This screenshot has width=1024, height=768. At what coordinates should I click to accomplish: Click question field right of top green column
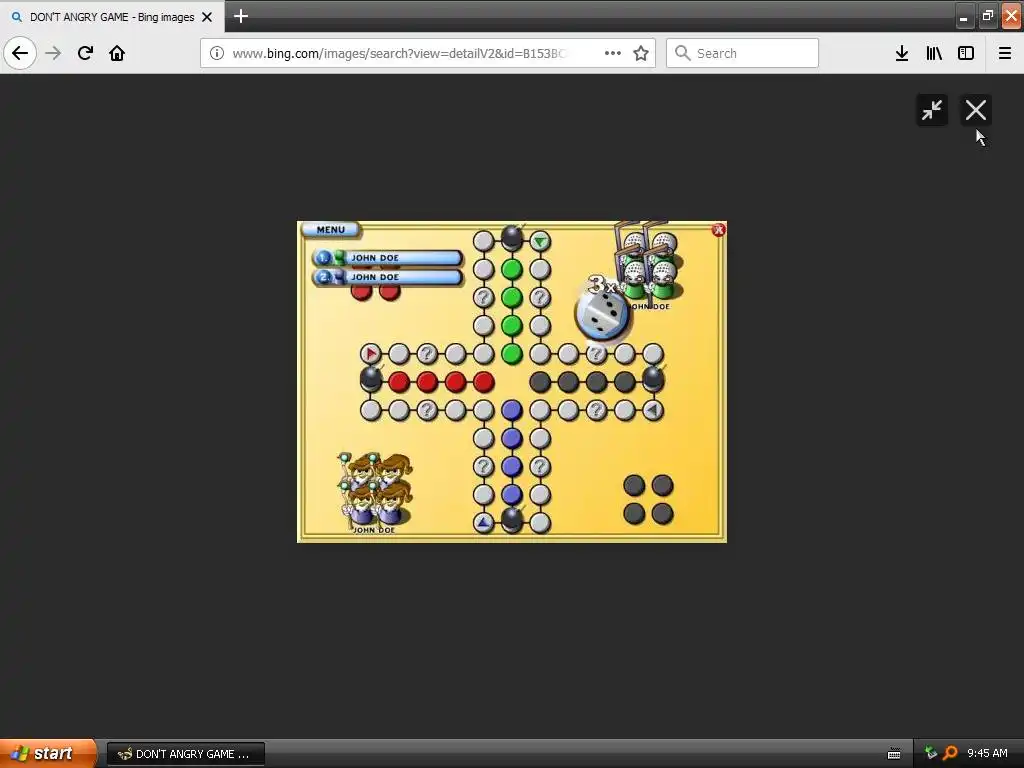(x=540, y=298)
